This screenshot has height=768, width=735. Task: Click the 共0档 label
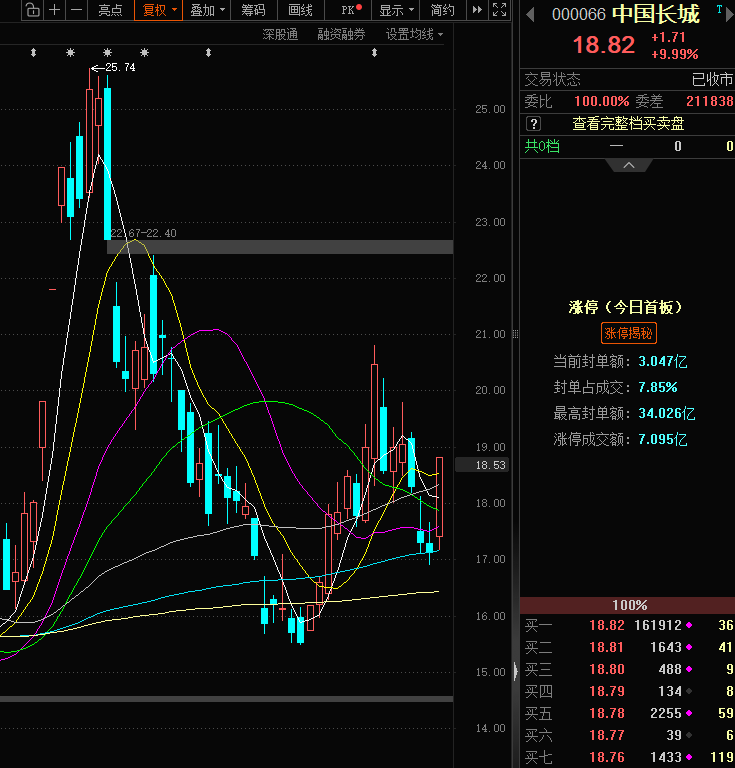542,146
